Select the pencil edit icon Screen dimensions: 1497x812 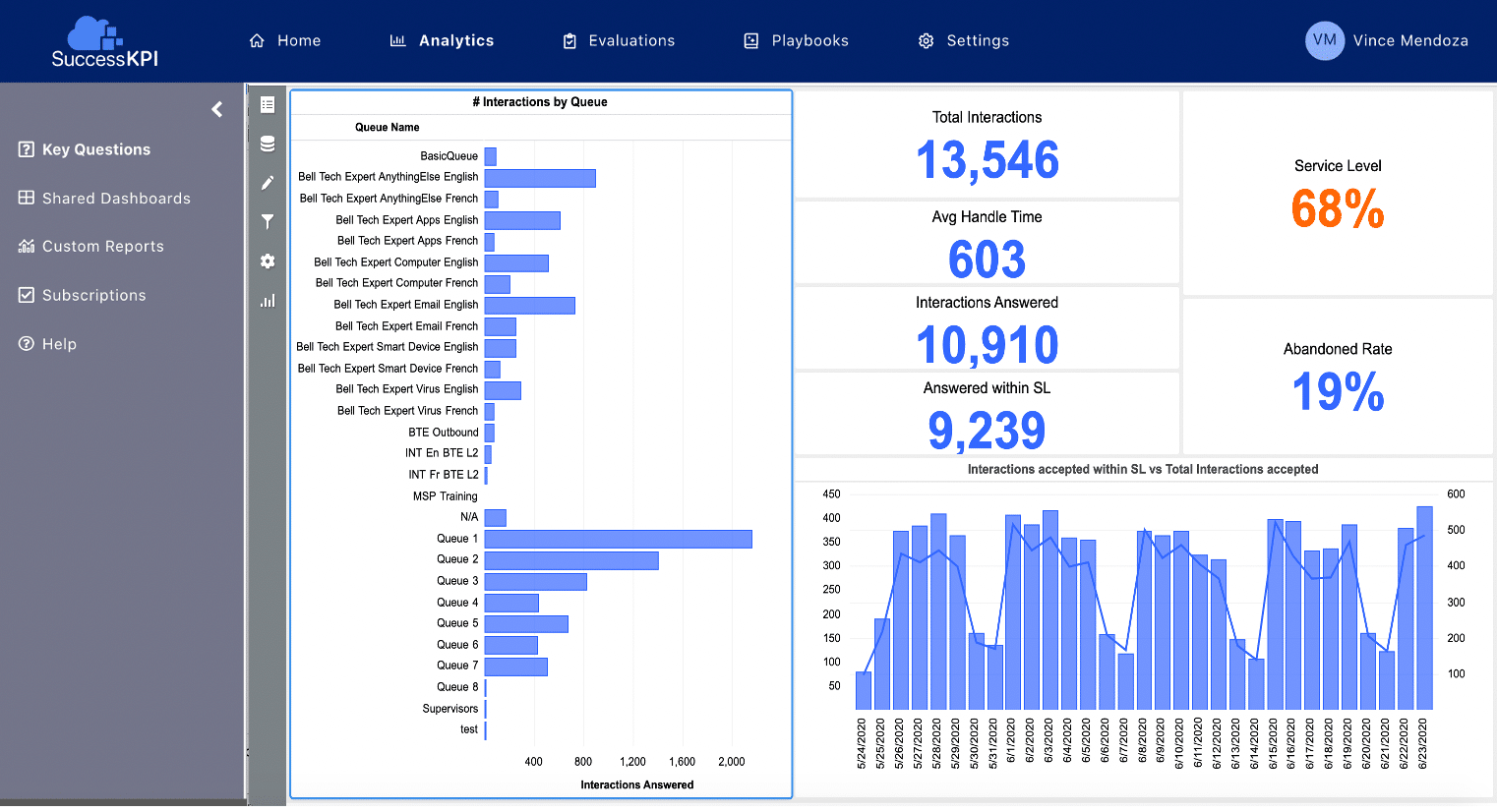[267, 183]
